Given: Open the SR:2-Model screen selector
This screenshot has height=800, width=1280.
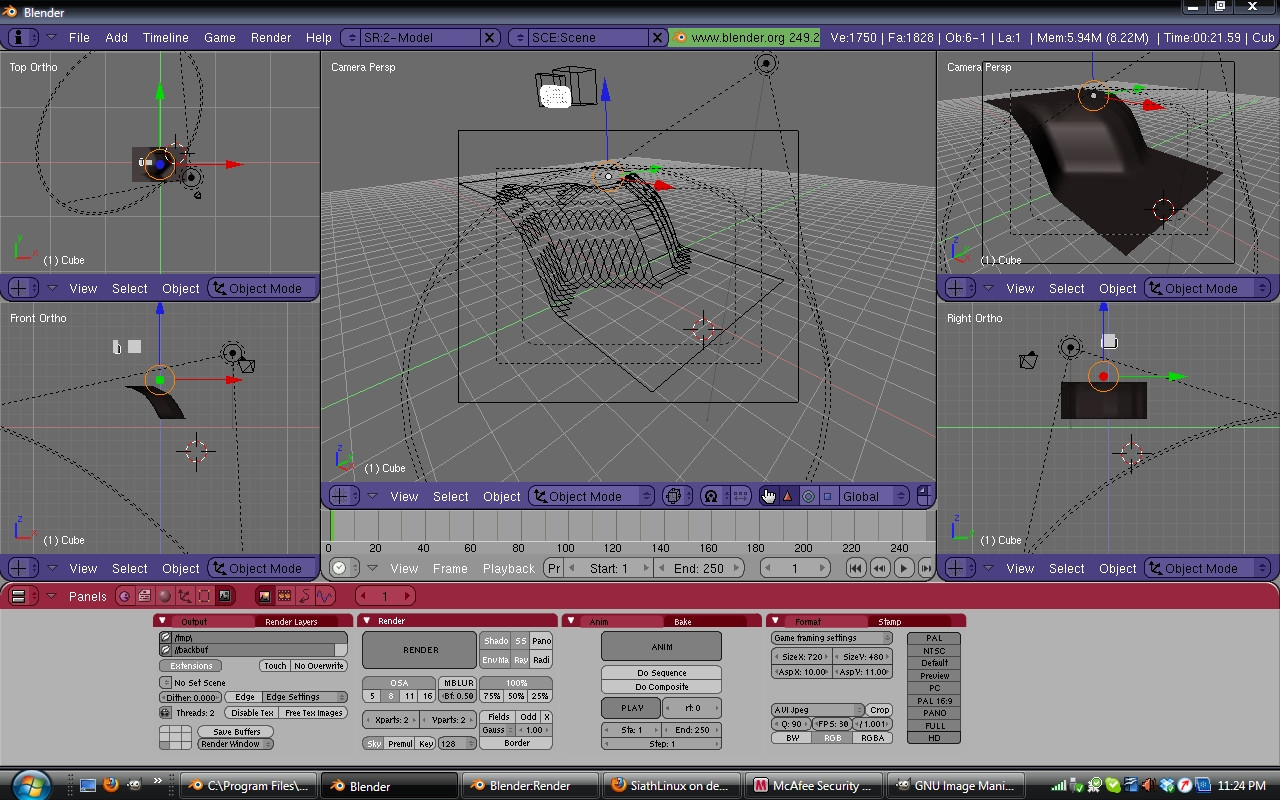Looking at the screenshot, I should point(419,37).
